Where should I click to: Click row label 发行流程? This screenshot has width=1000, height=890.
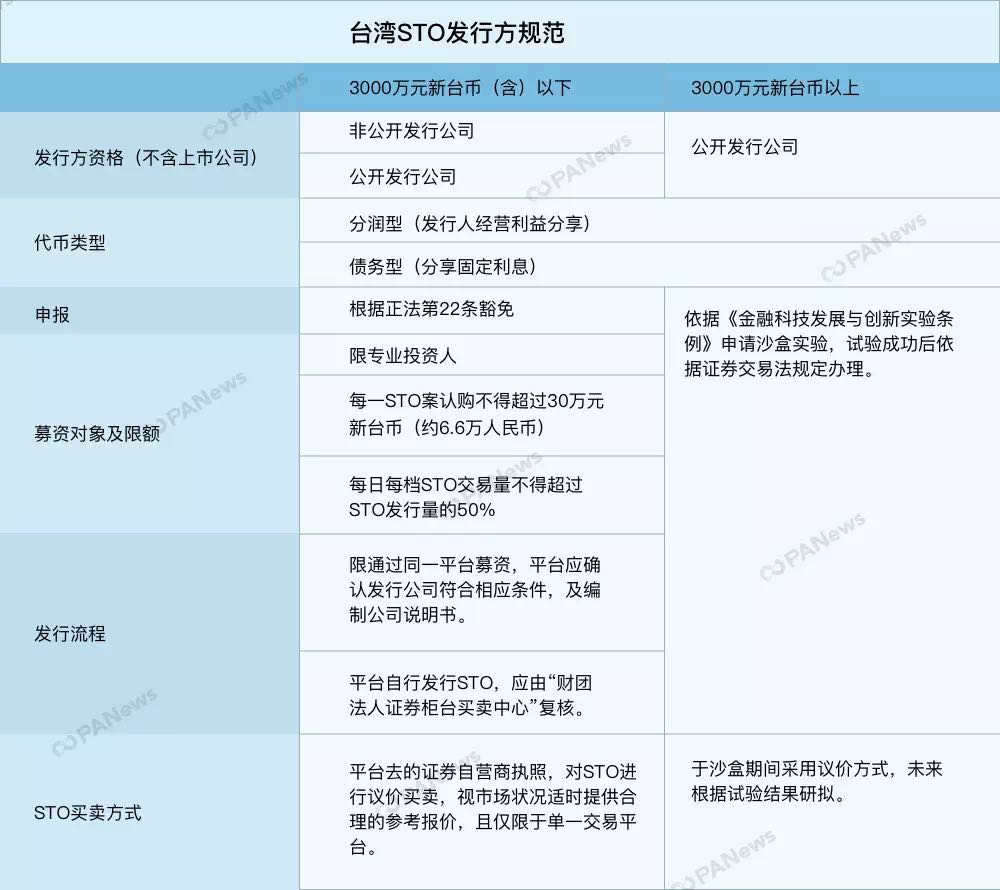tap(70, 634)
